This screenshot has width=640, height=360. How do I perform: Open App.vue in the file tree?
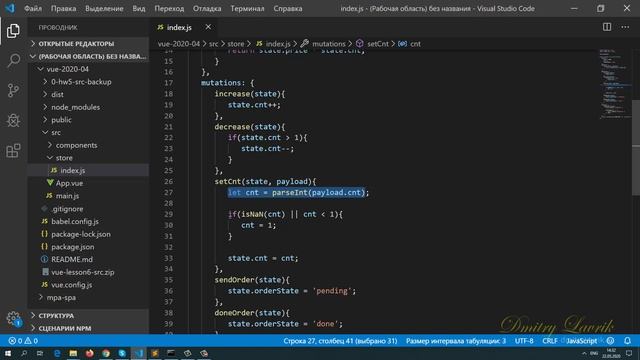(x=88, y=183)
